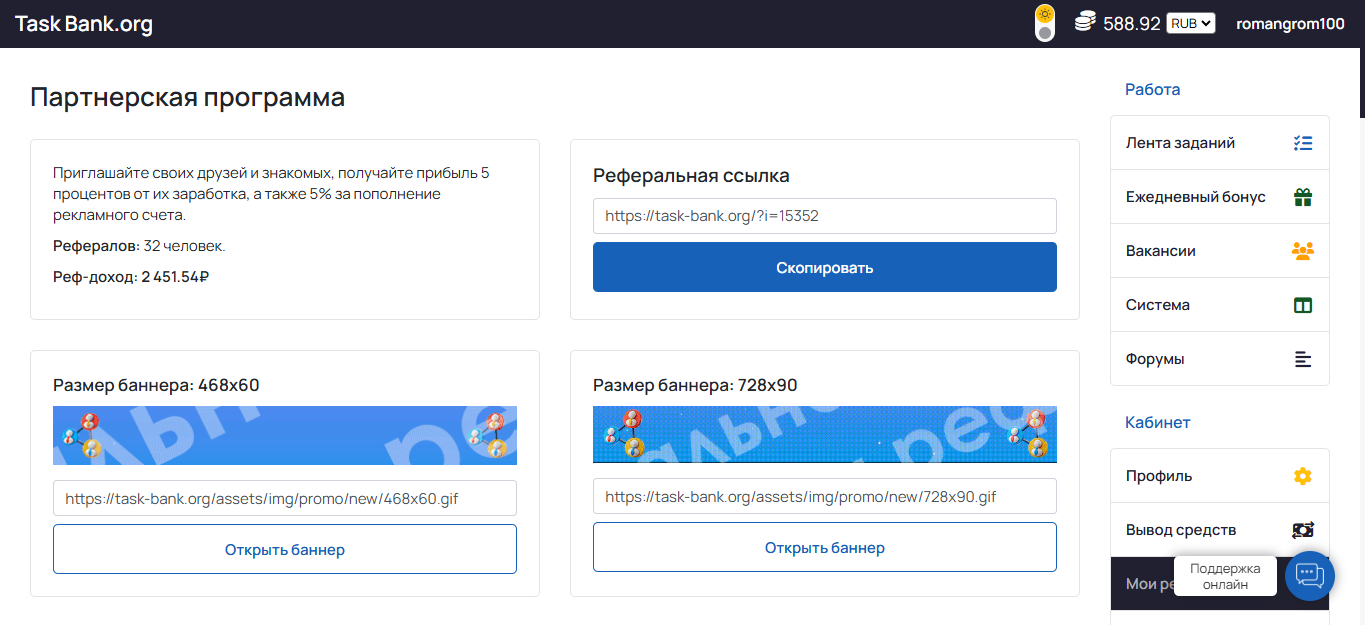Go to Лента заданий menu item
This screenshot has width=1365, height=625.
pyautogui.click(x=1180, y=143)
